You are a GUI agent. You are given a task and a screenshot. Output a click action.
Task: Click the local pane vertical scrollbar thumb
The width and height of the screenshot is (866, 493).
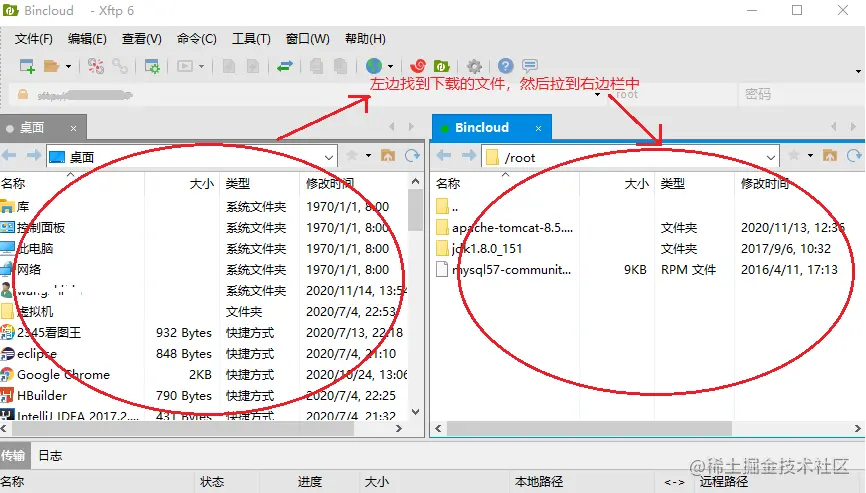[415, 210]
